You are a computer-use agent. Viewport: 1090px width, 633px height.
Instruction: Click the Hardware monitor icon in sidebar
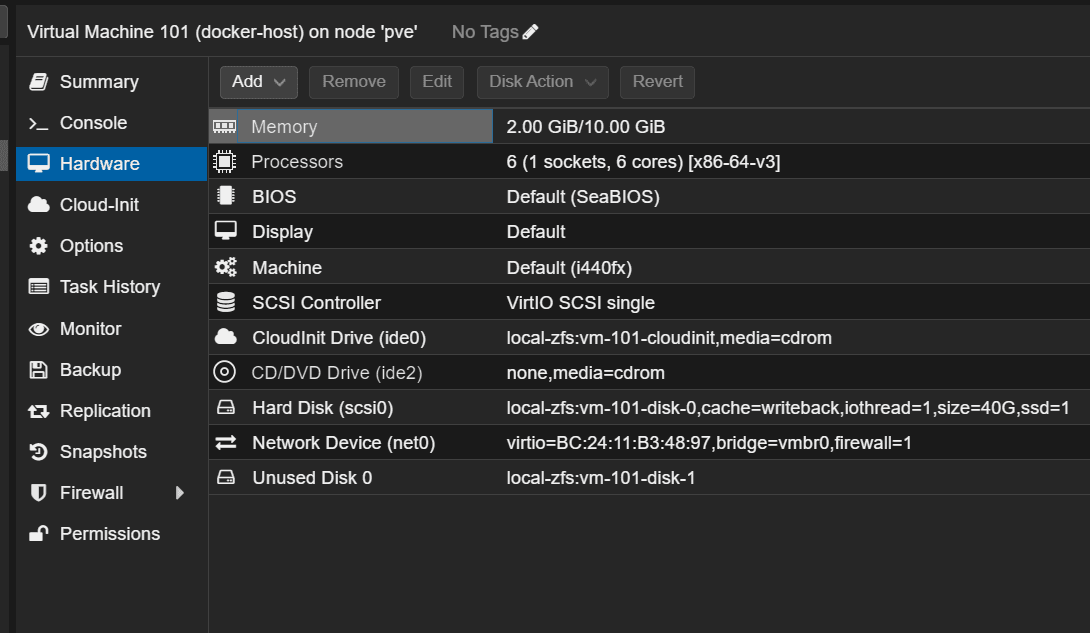tap(38, 163)
